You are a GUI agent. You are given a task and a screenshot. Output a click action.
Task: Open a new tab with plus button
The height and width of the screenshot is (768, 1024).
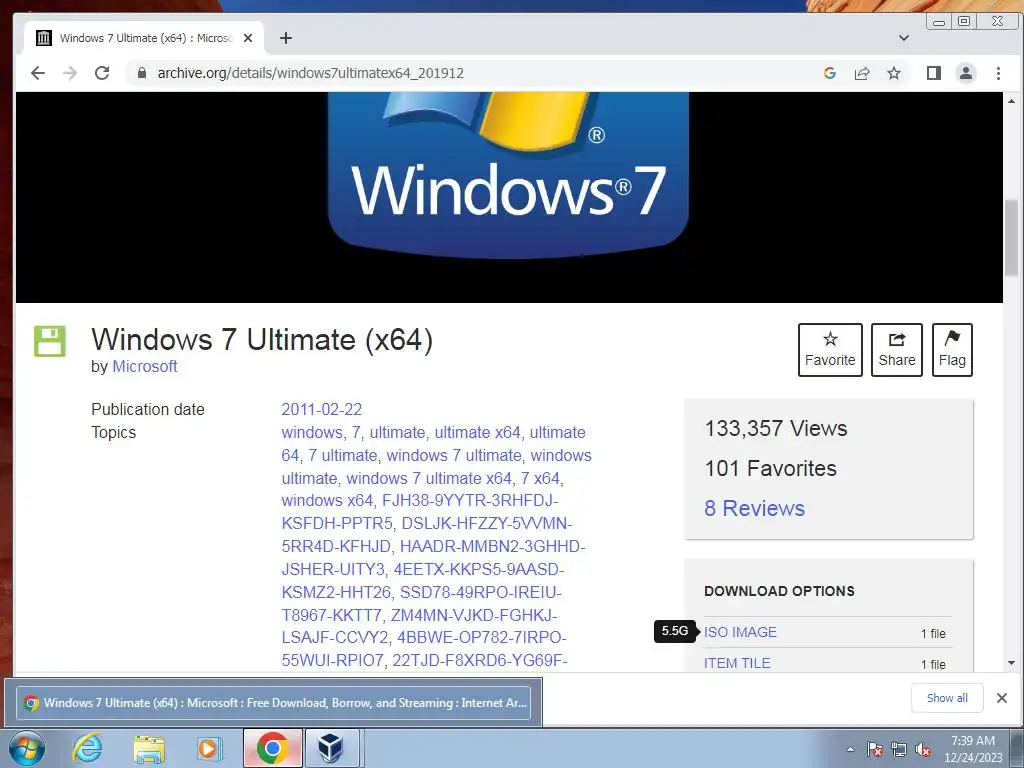(x=285, y=38)
